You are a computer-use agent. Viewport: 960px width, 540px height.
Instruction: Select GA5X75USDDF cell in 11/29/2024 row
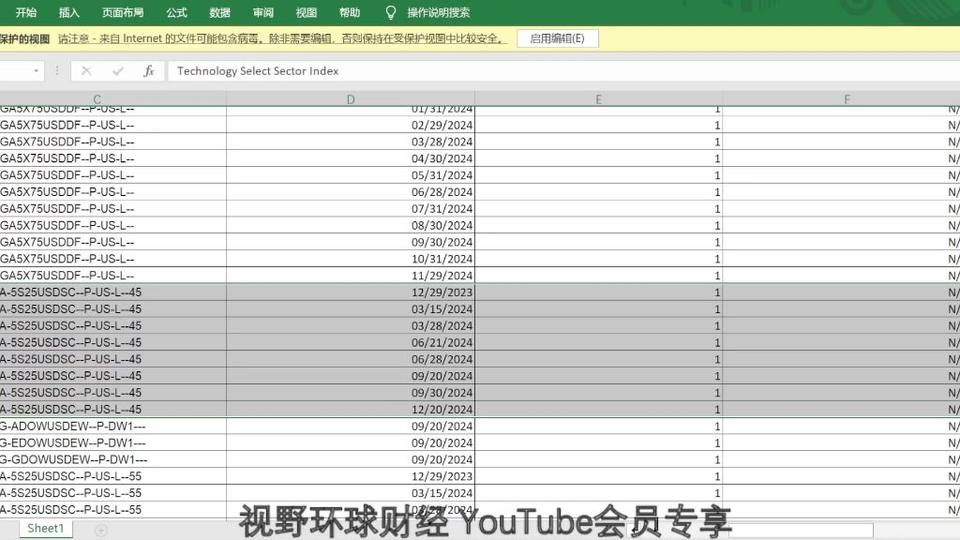tap(113, 276)
